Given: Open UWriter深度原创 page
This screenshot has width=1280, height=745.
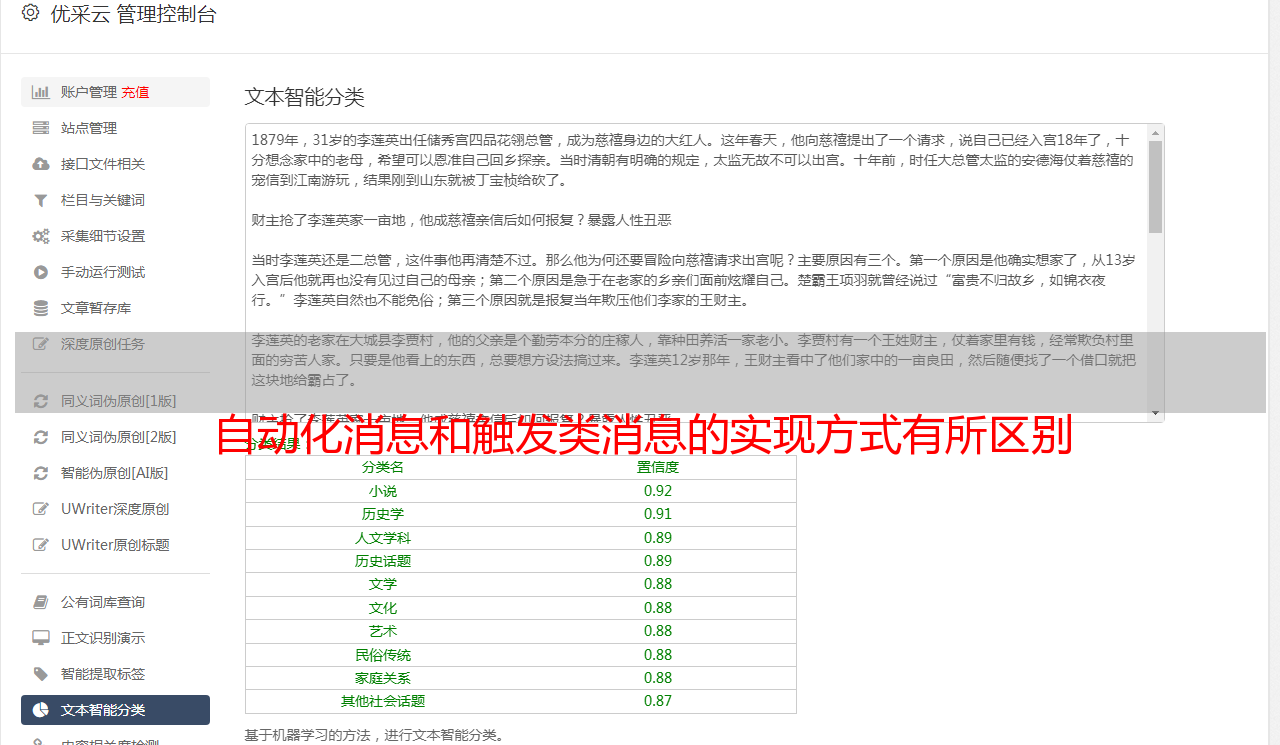Looking at the screenshot, I should [115, 509].
